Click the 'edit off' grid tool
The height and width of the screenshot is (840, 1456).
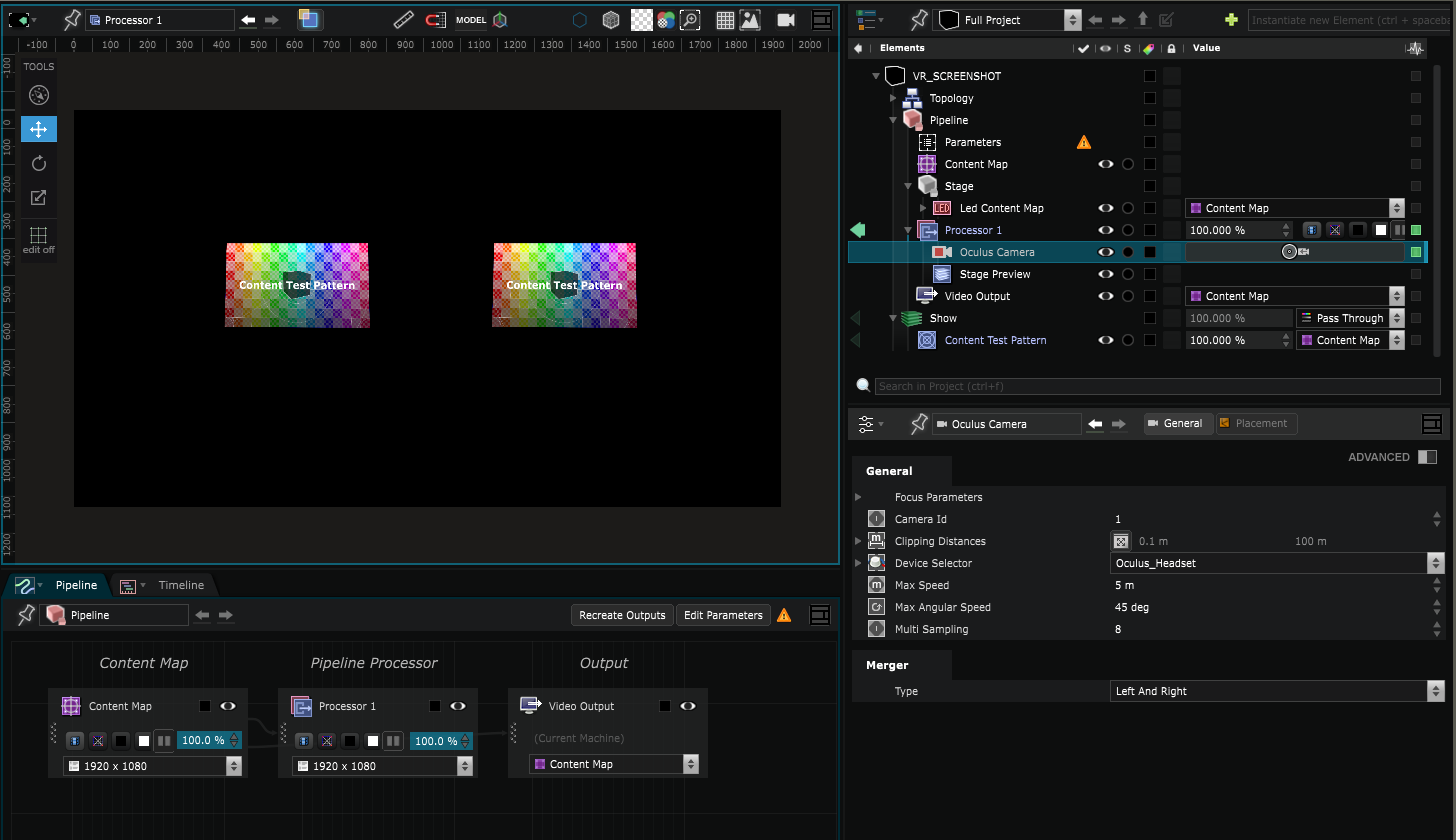coord(39,240)
